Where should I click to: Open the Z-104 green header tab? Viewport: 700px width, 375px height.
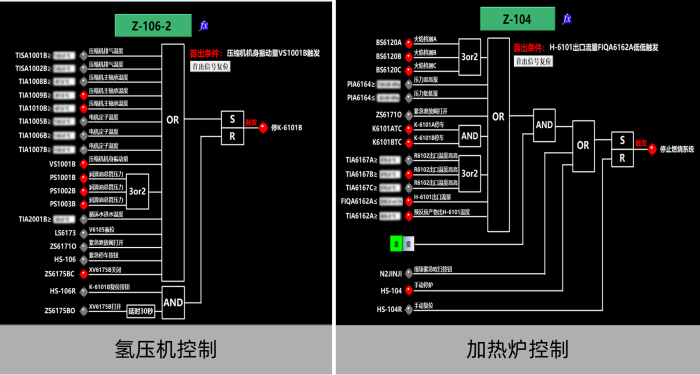pyautogui.click(x=517, y=19)
